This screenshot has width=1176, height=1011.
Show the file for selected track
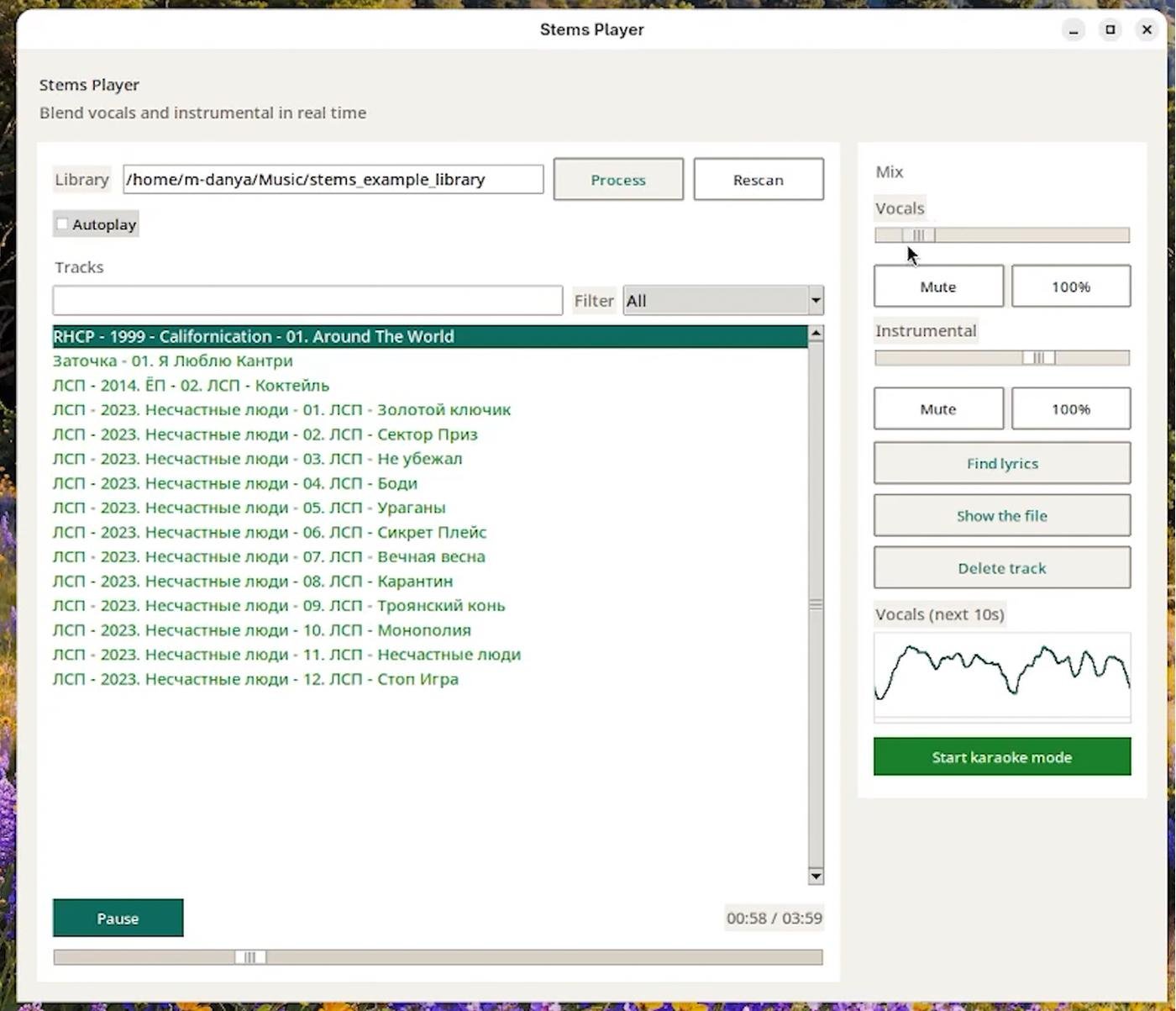point(1001,516)
